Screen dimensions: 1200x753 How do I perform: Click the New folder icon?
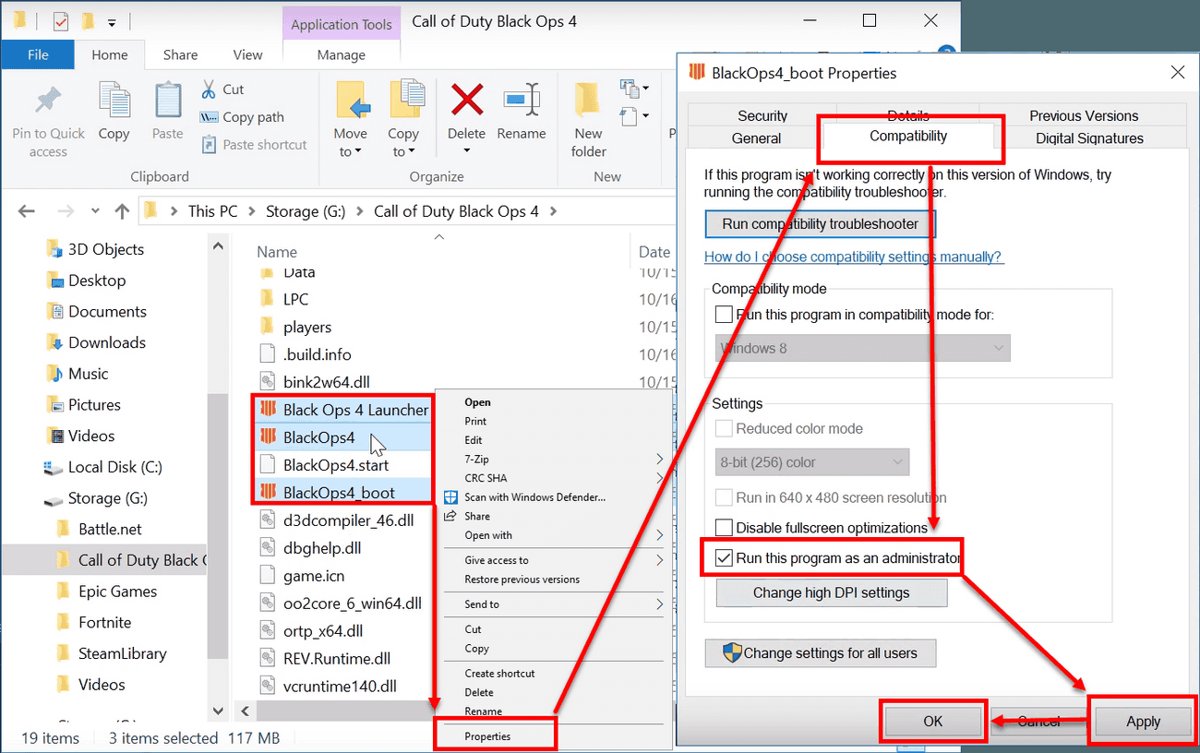pyautogui.click(x=588, y=101)
